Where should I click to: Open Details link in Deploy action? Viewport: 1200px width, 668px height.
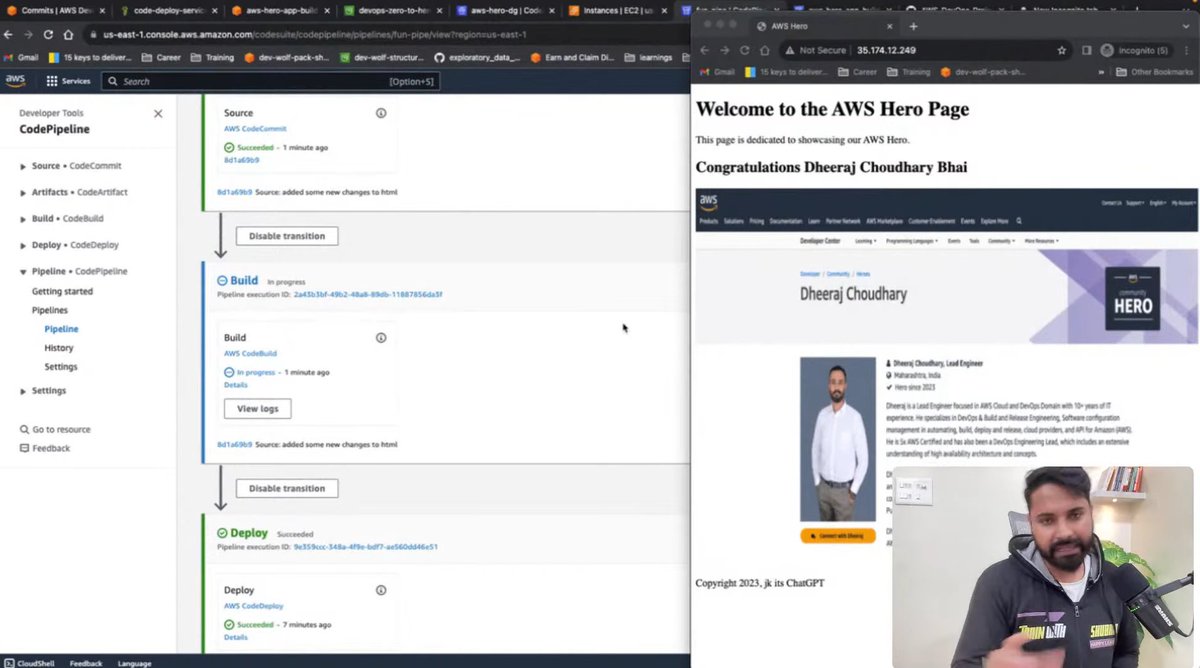tap(235, 637)
